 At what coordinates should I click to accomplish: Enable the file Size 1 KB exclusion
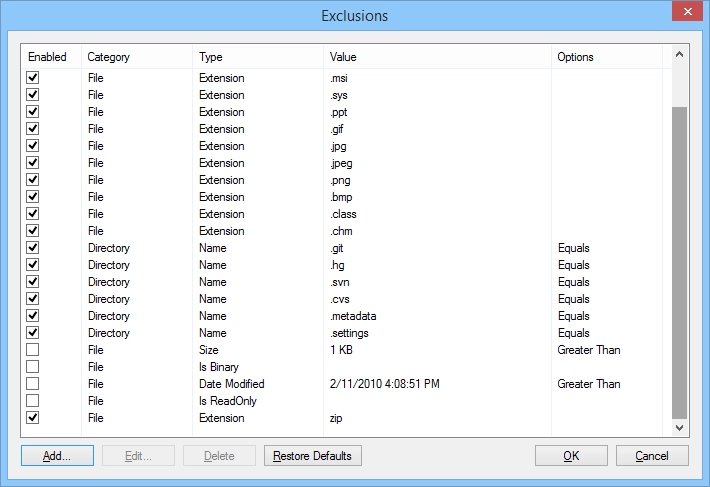coord(33,349)
